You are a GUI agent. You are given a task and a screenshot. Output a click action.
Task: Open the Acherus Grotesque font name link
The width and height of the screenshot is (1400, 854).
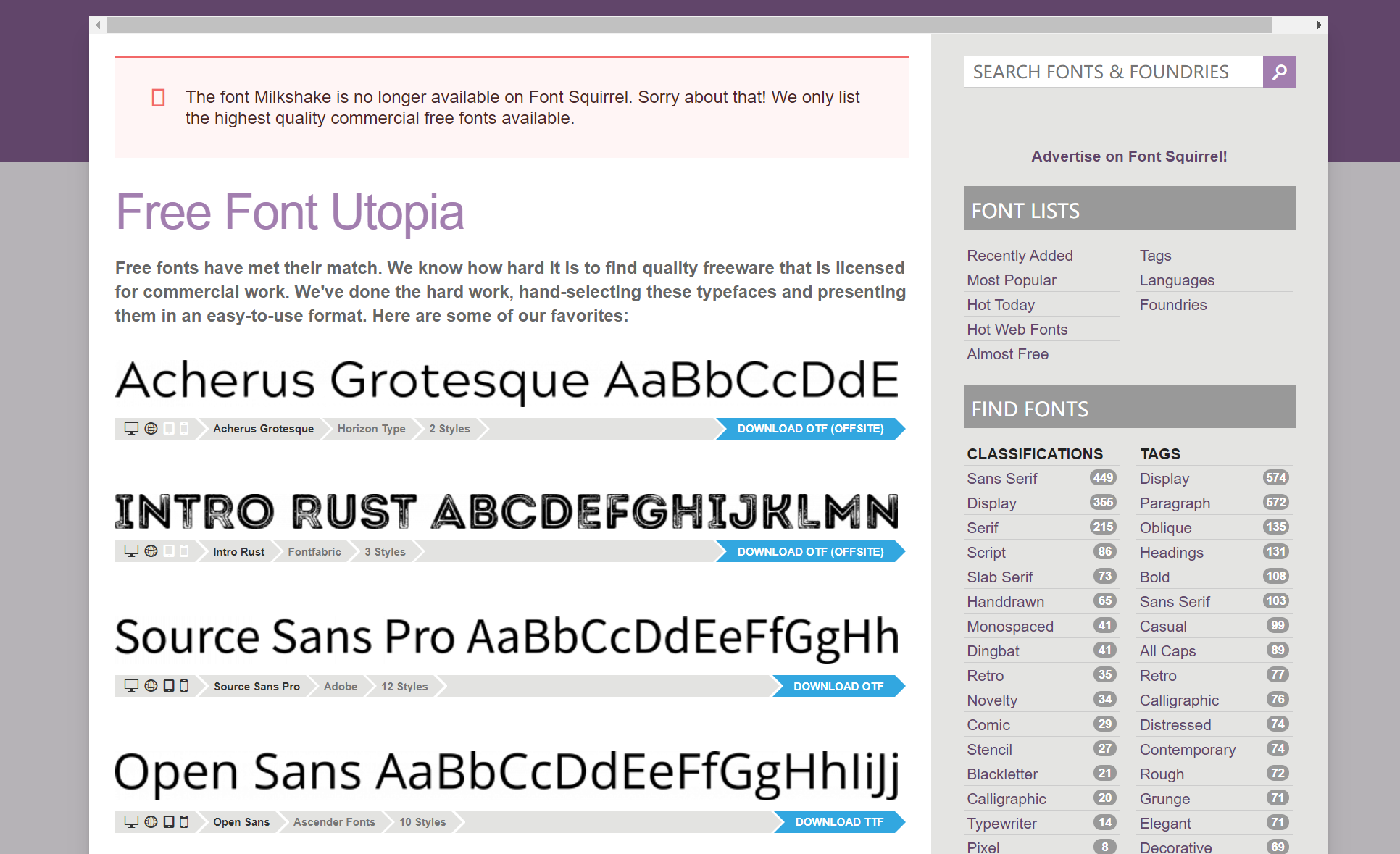click(x=264, y=429)
